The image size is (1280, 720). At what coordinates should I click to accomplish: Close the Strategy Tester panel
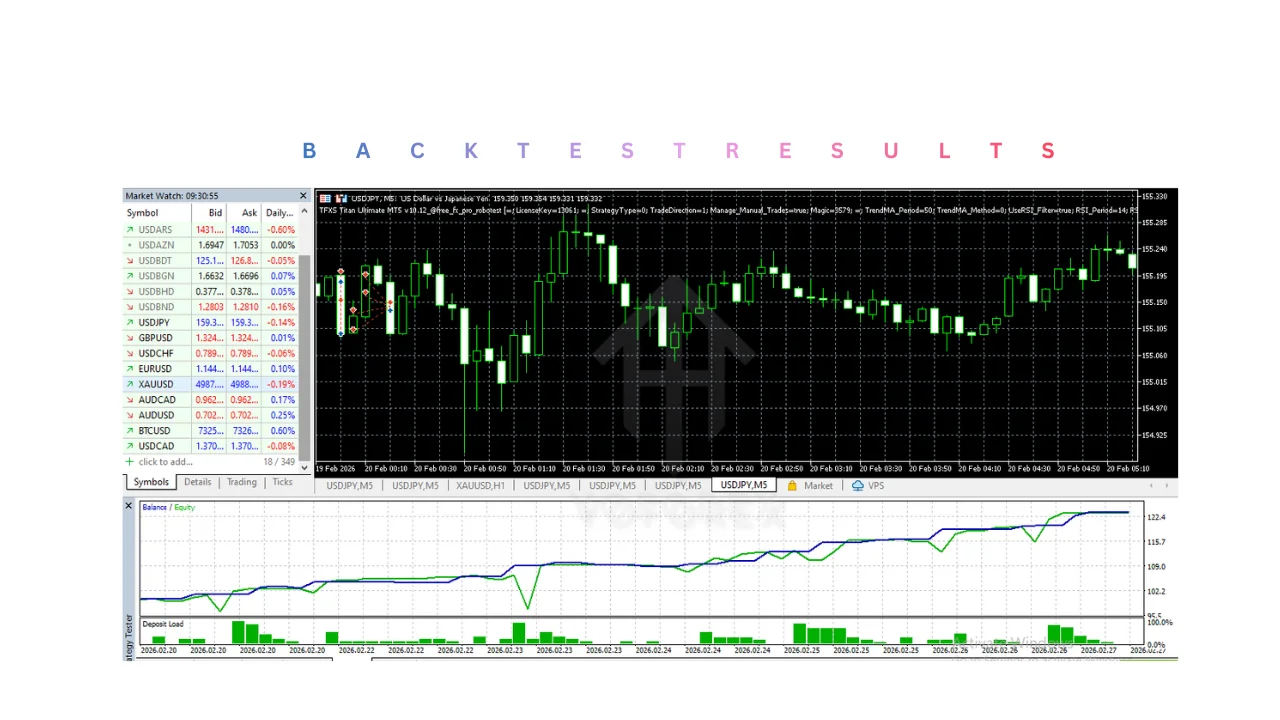(x=128, y=506)
